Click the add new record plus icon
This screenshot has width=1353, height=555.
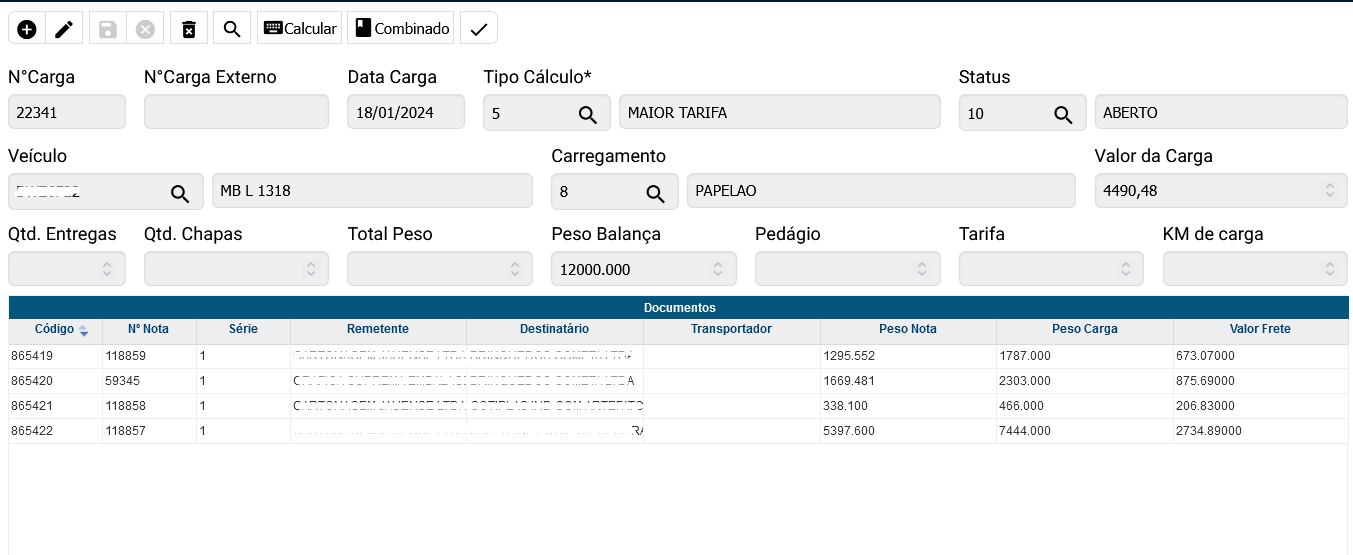[27, 29]
